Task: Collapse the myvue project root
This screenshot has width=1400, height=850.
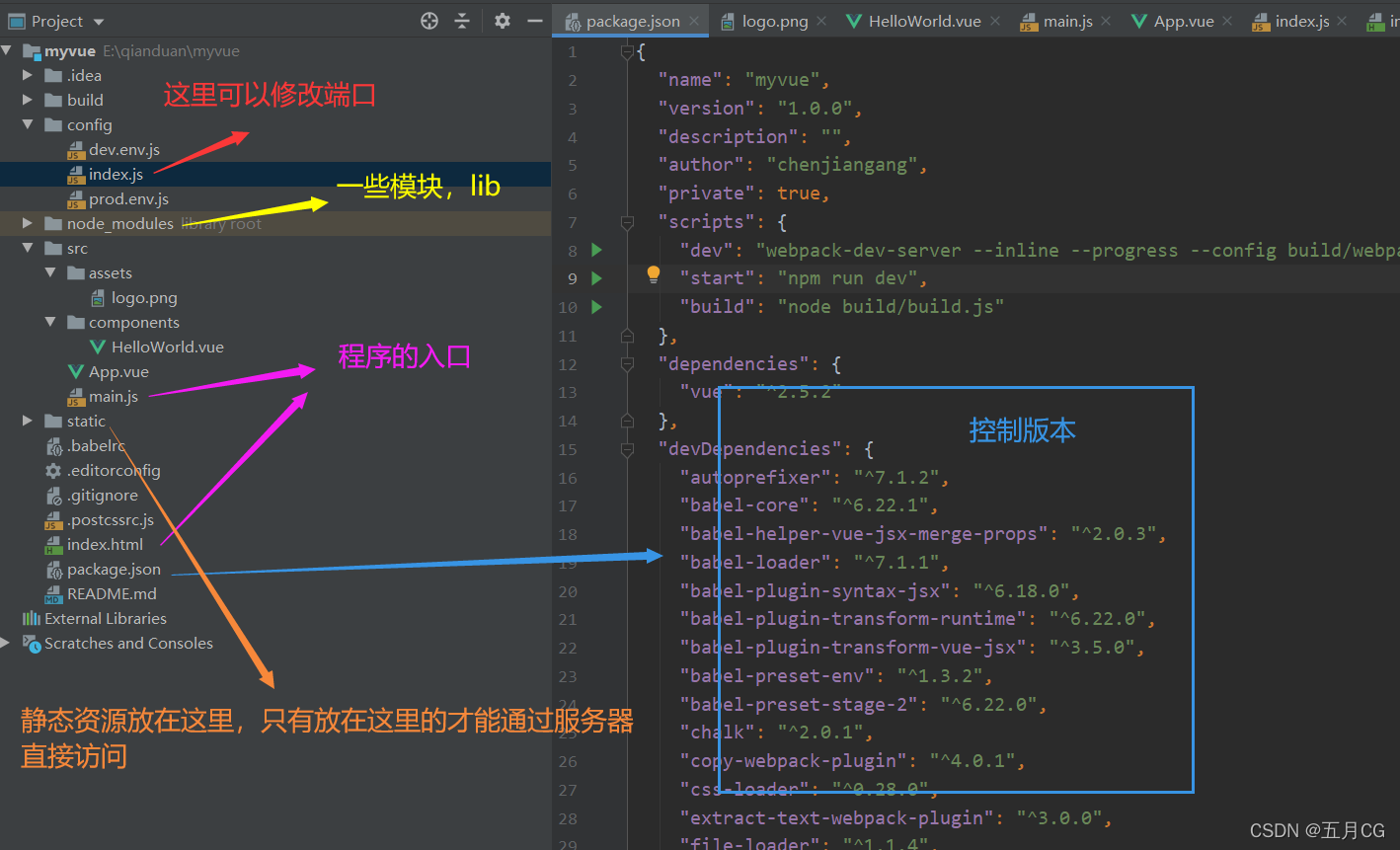Action: point(7,50)
